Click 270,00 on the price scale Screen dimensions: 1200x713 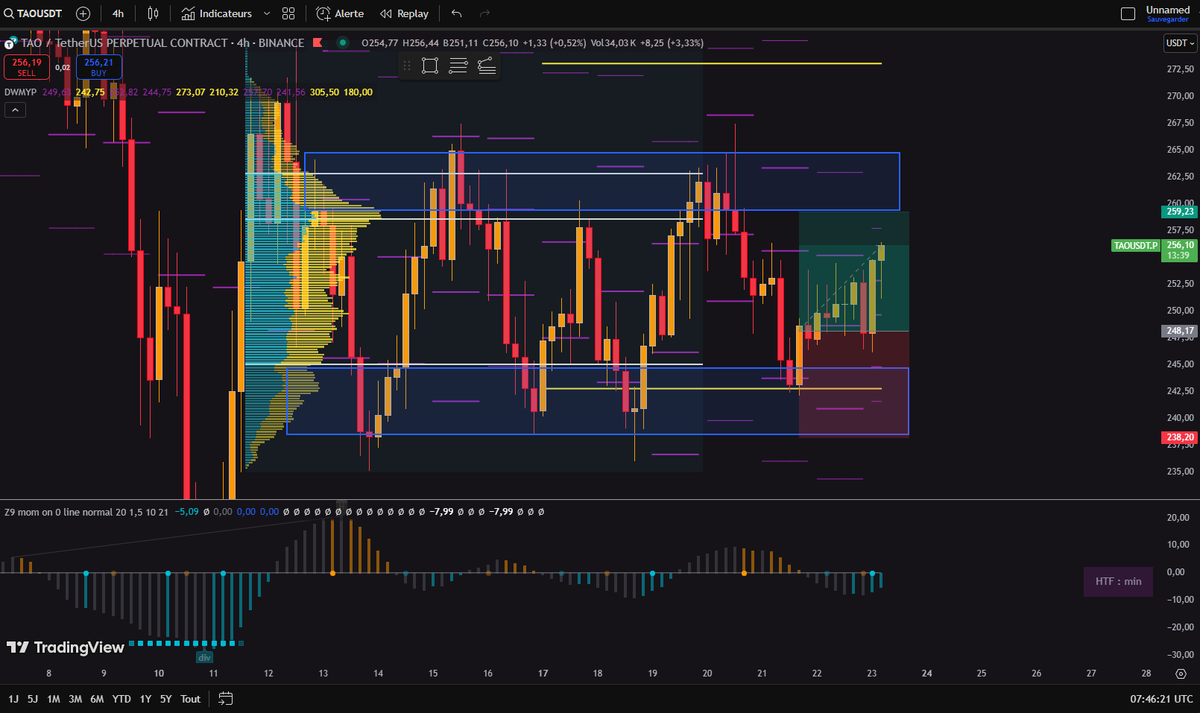[x=1180, y=96]
